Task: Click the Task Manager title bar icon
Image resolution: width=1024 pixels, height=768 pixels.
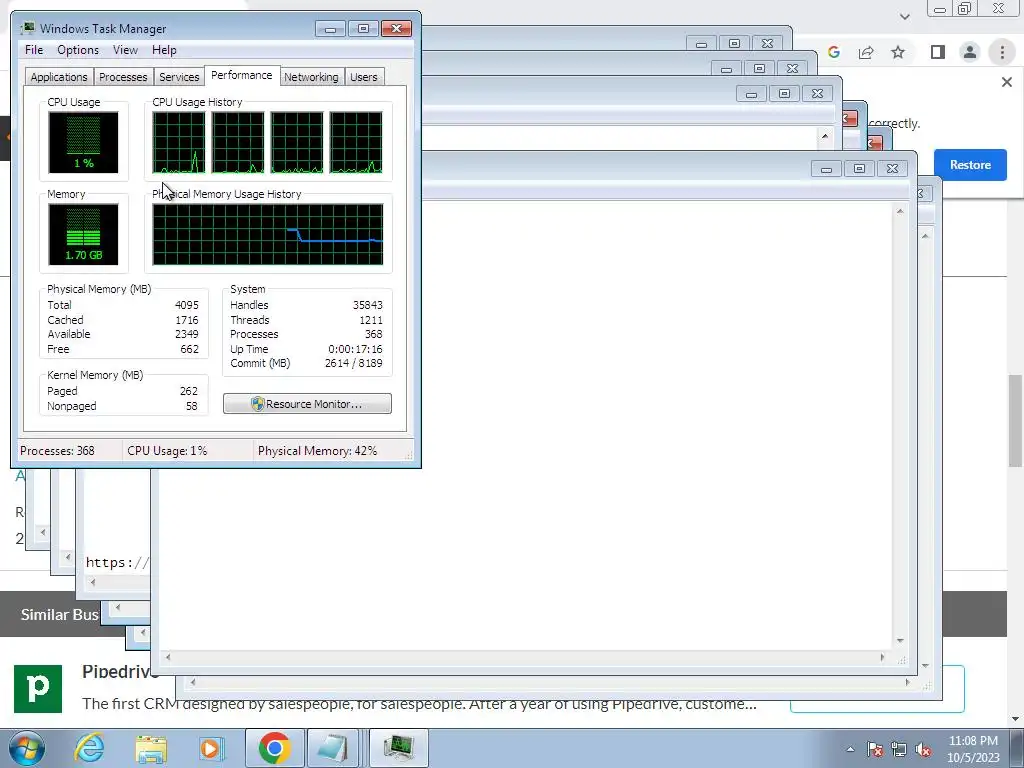Action: click(27, 28)
